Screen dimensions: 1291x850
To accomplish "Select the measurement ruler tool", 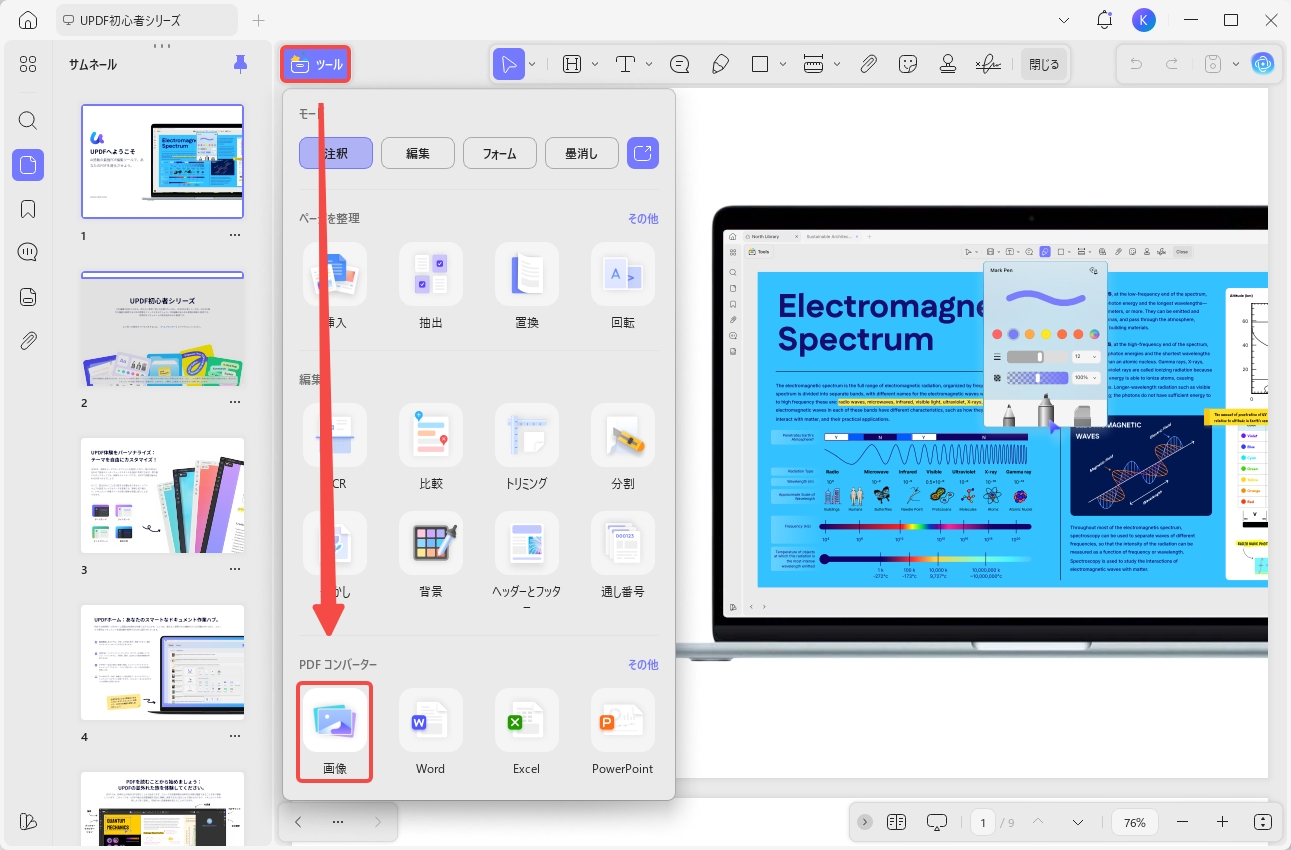I will point(814,64).
